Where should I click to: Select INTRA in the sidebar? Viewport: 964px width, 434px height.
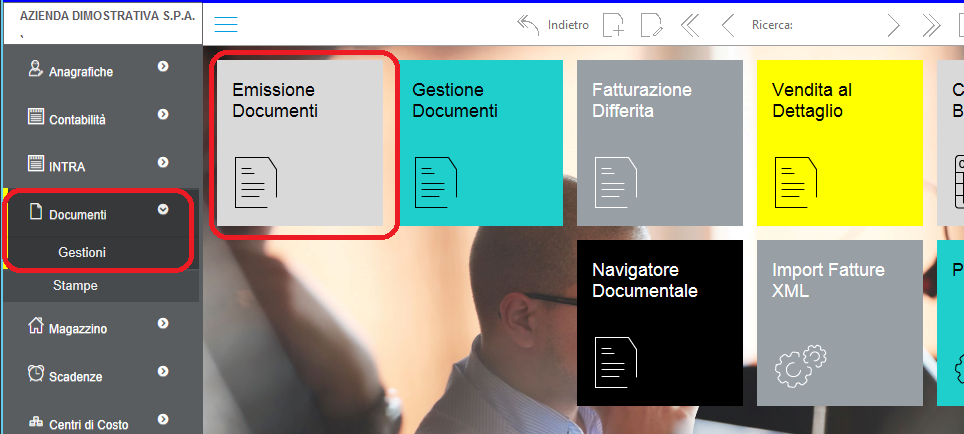[67, 167]
